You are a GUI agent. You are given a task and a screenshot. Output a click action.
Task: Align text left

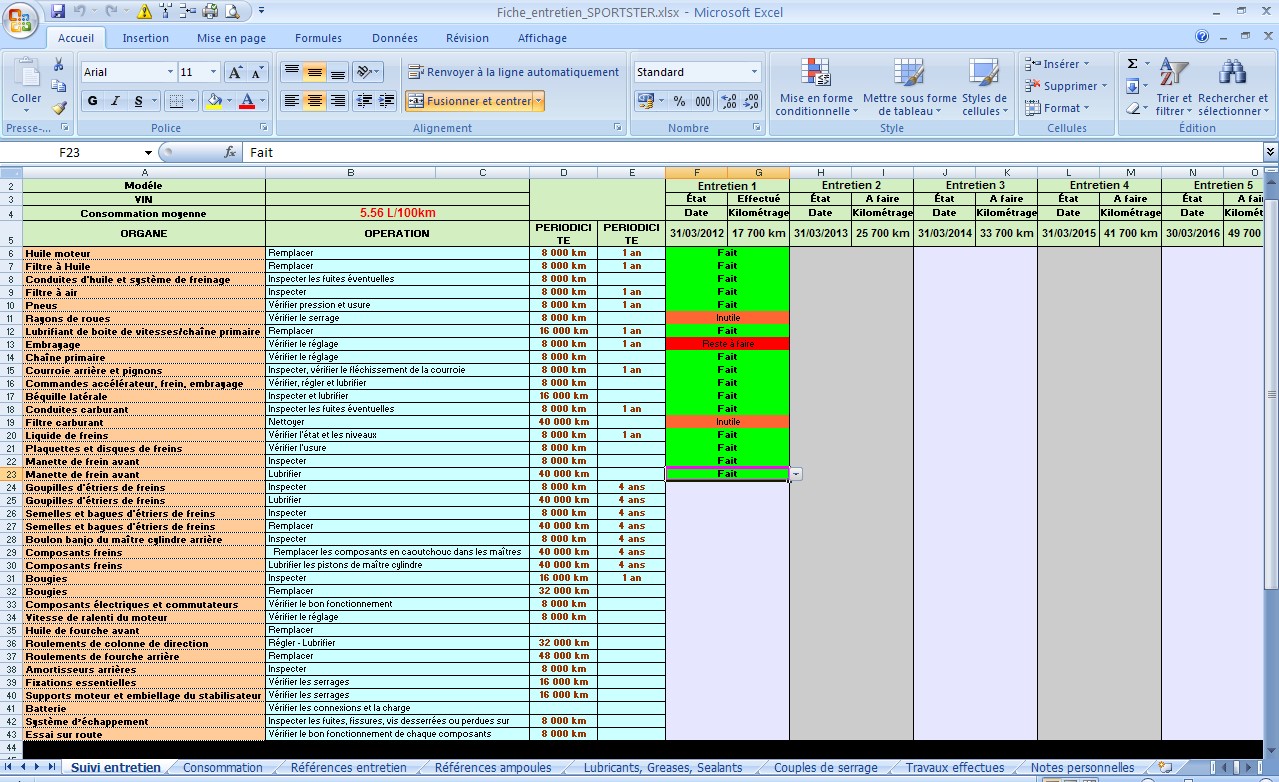tap(292, 101)
